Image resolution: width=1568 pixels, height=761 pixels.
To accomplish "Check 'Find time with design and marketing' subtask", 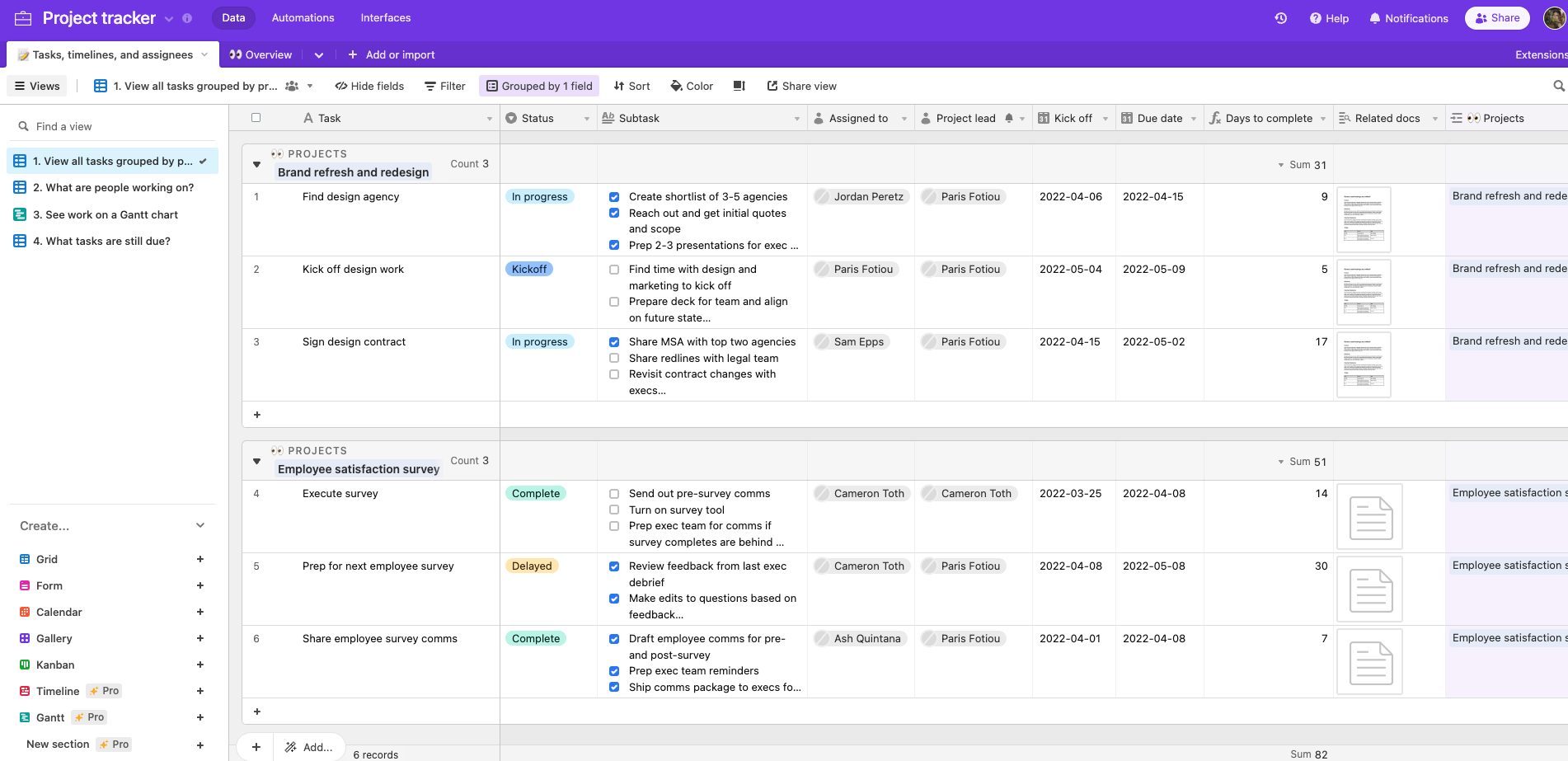I will (x=614, y=270).
